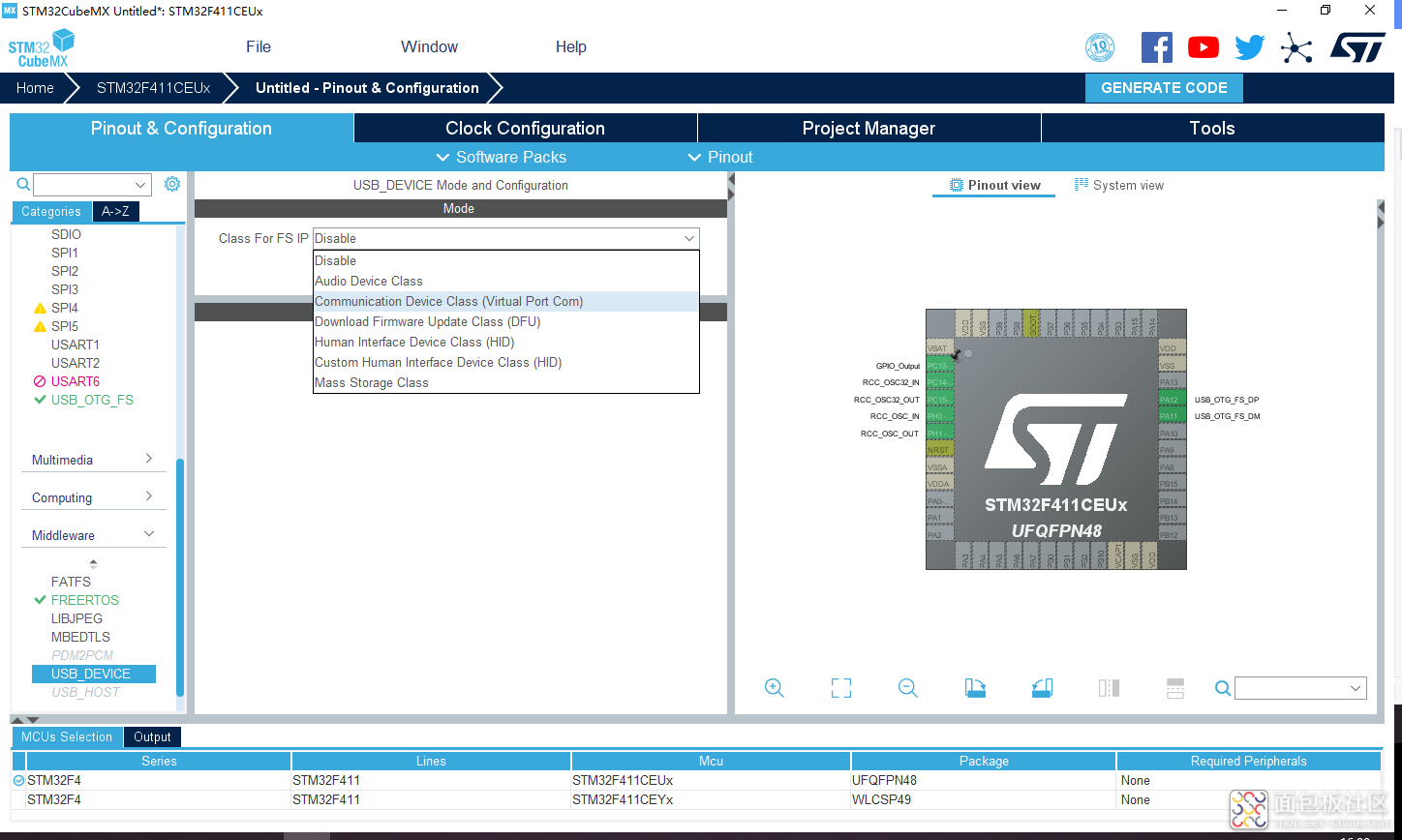Switch to Clock Configuration tab
The image size is (1402, 840).
point(525,128)
